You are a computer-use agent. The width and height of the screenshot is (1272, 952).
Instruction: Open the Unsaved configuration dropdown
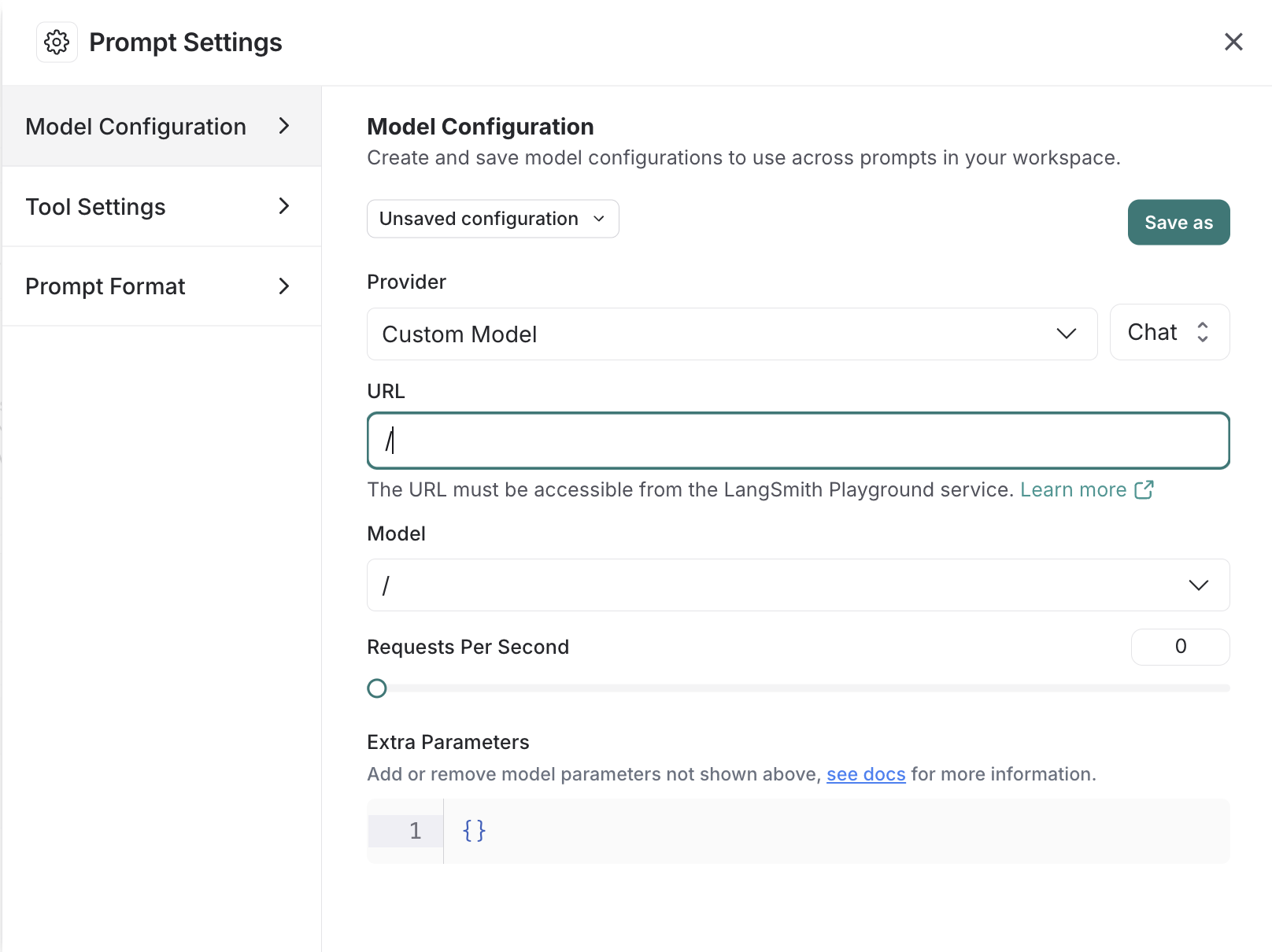493,219
